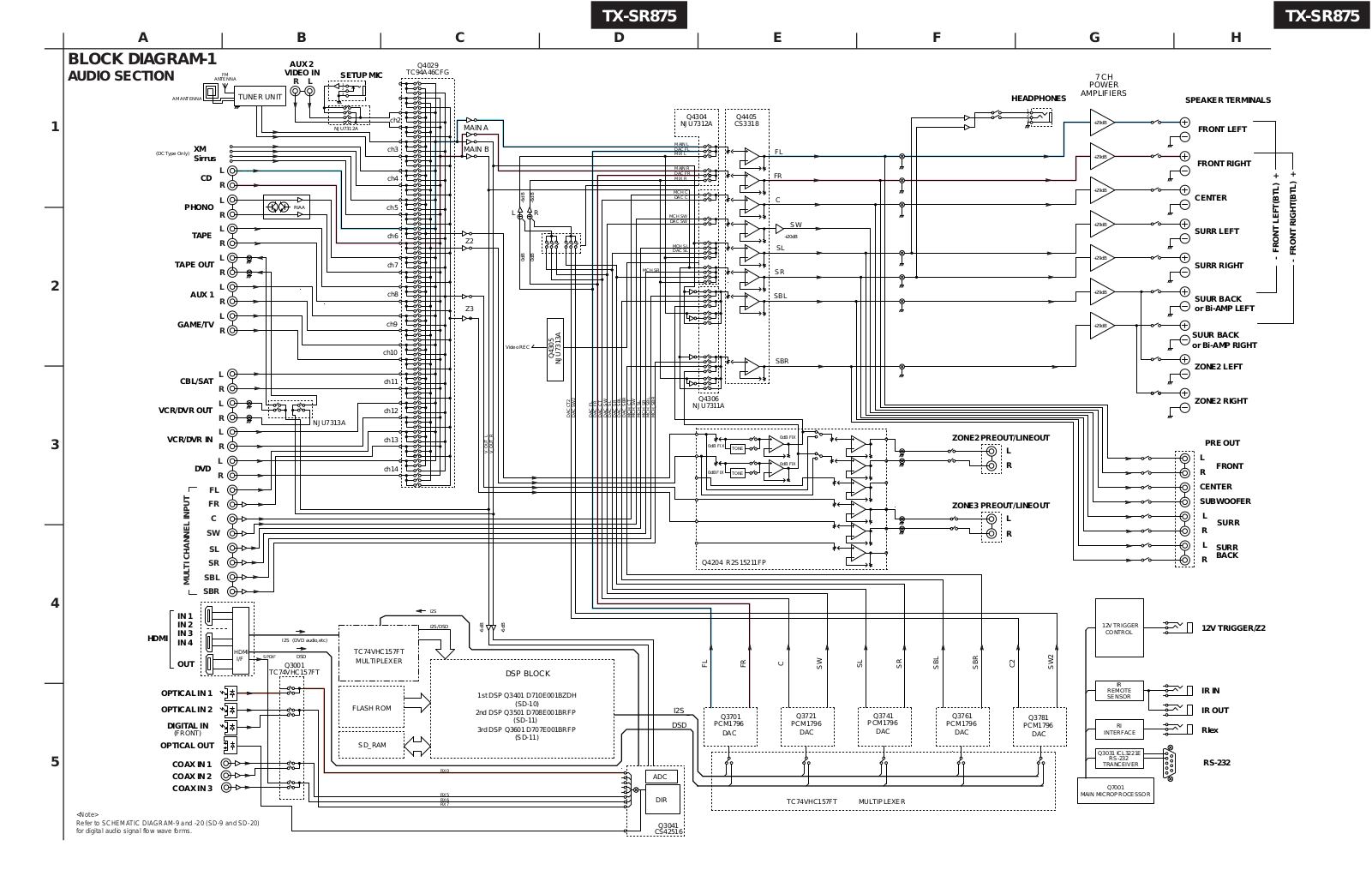Select the Q4029 TC94A46CFG chip label
Screen dimensions: 1372x888
coord(428,69)
